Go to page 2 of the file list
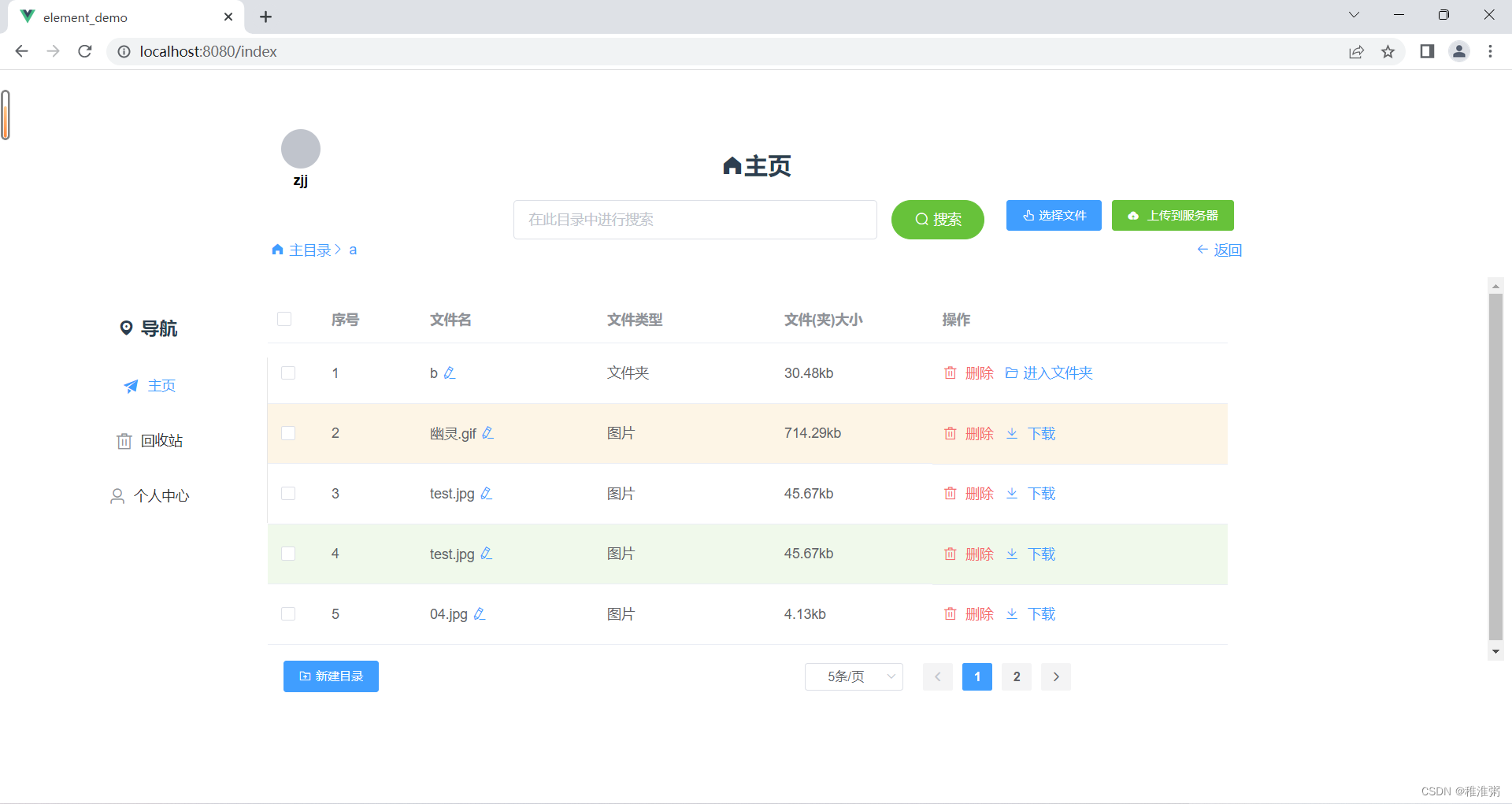Screen dimensions: 1512x804 tap(1017, 676)
